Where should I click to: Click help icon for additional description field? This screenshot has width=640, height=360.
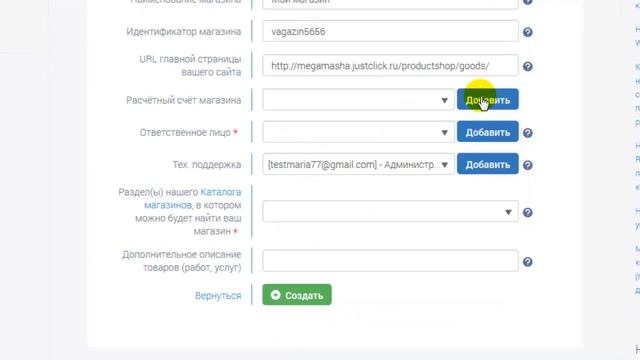(527, 262)
